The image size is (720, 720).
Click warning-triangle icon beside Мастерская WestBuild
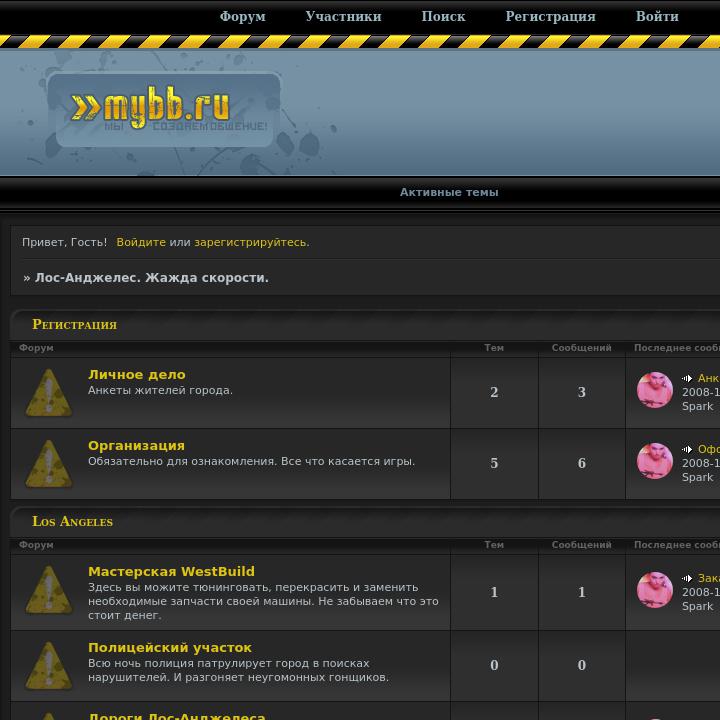click(49, 590)
